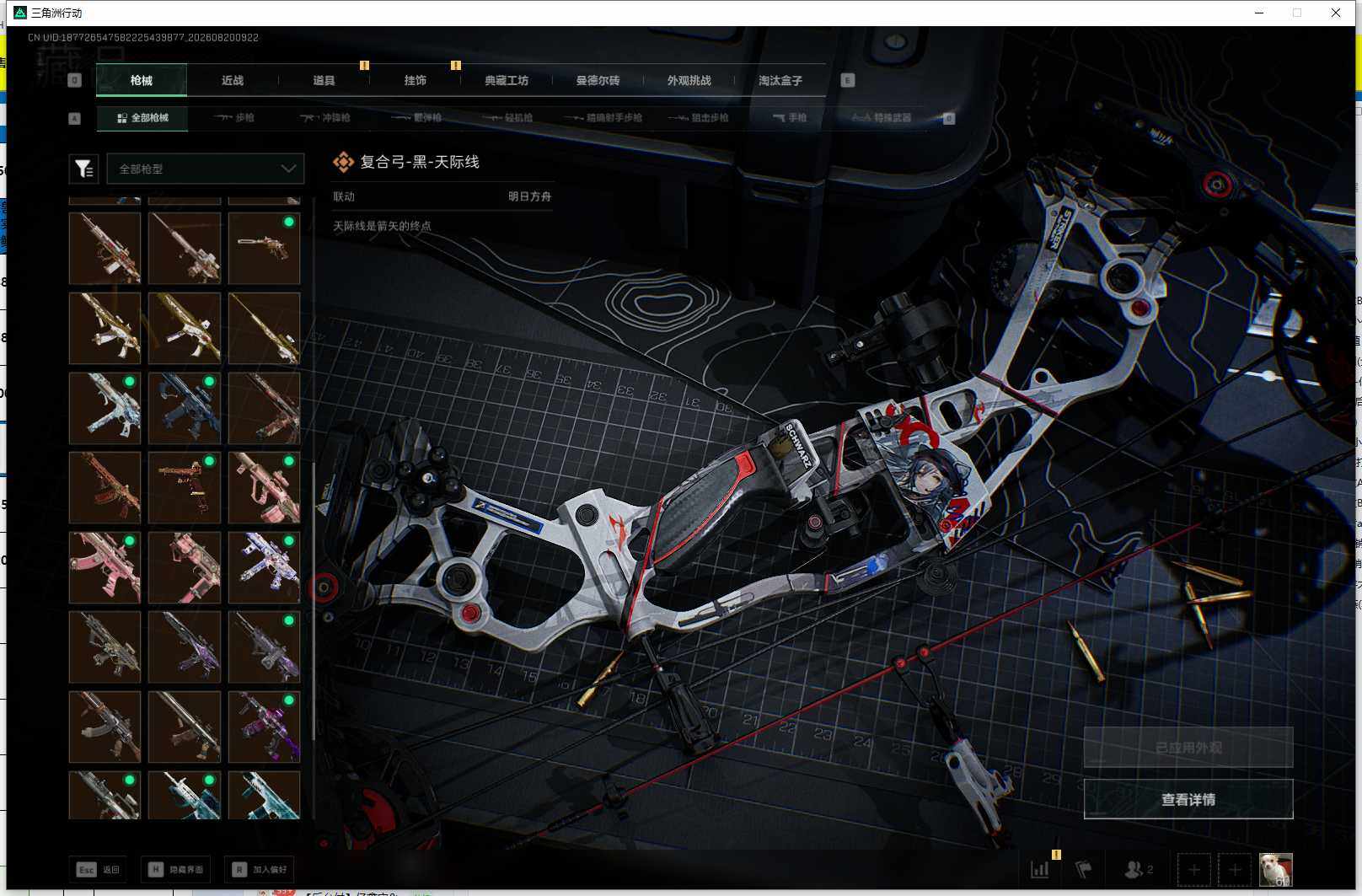
Task: Select the dark navy blue skin thumbnail
Action: tap(185, 408)
